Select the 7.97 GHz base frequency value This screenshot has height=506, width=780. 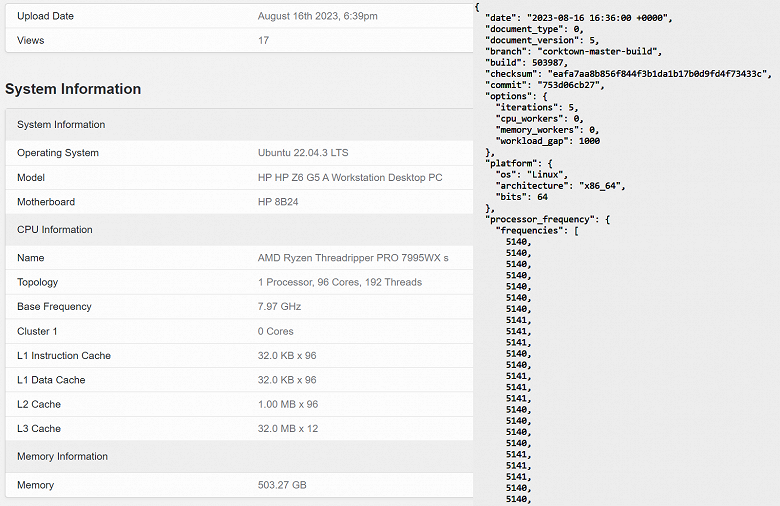pos(279,307)
